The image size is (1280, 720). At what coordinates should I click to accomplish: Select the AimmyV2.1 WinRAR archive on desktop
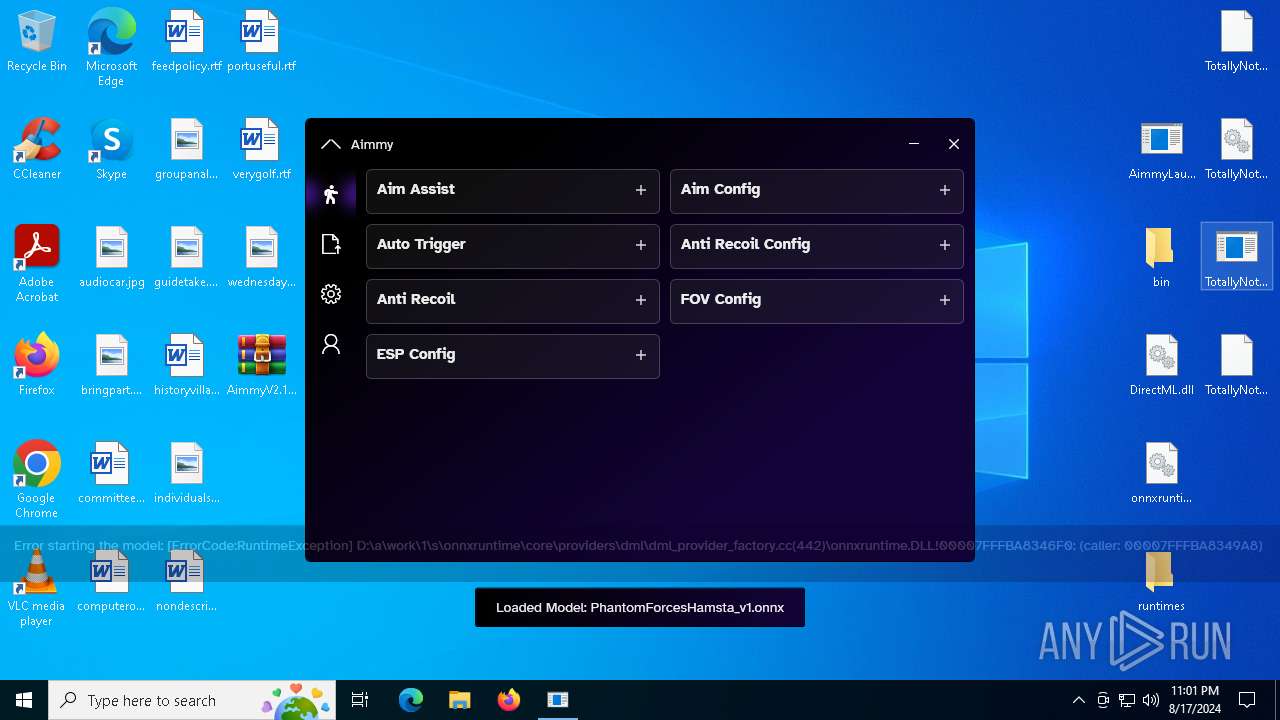[x=261, y=366]
